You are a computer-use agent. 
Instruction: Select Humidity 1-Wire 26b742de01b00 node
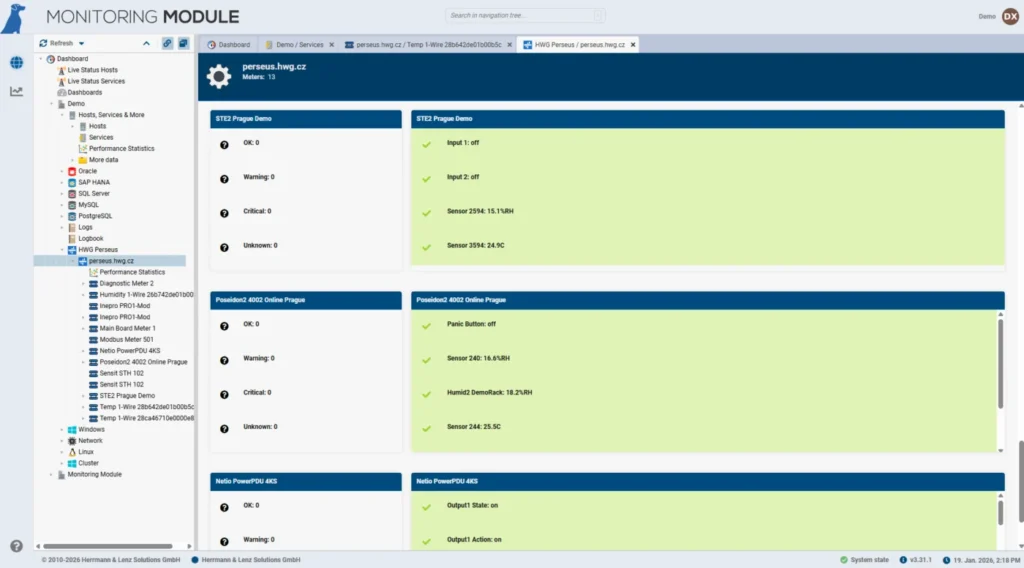146,294
